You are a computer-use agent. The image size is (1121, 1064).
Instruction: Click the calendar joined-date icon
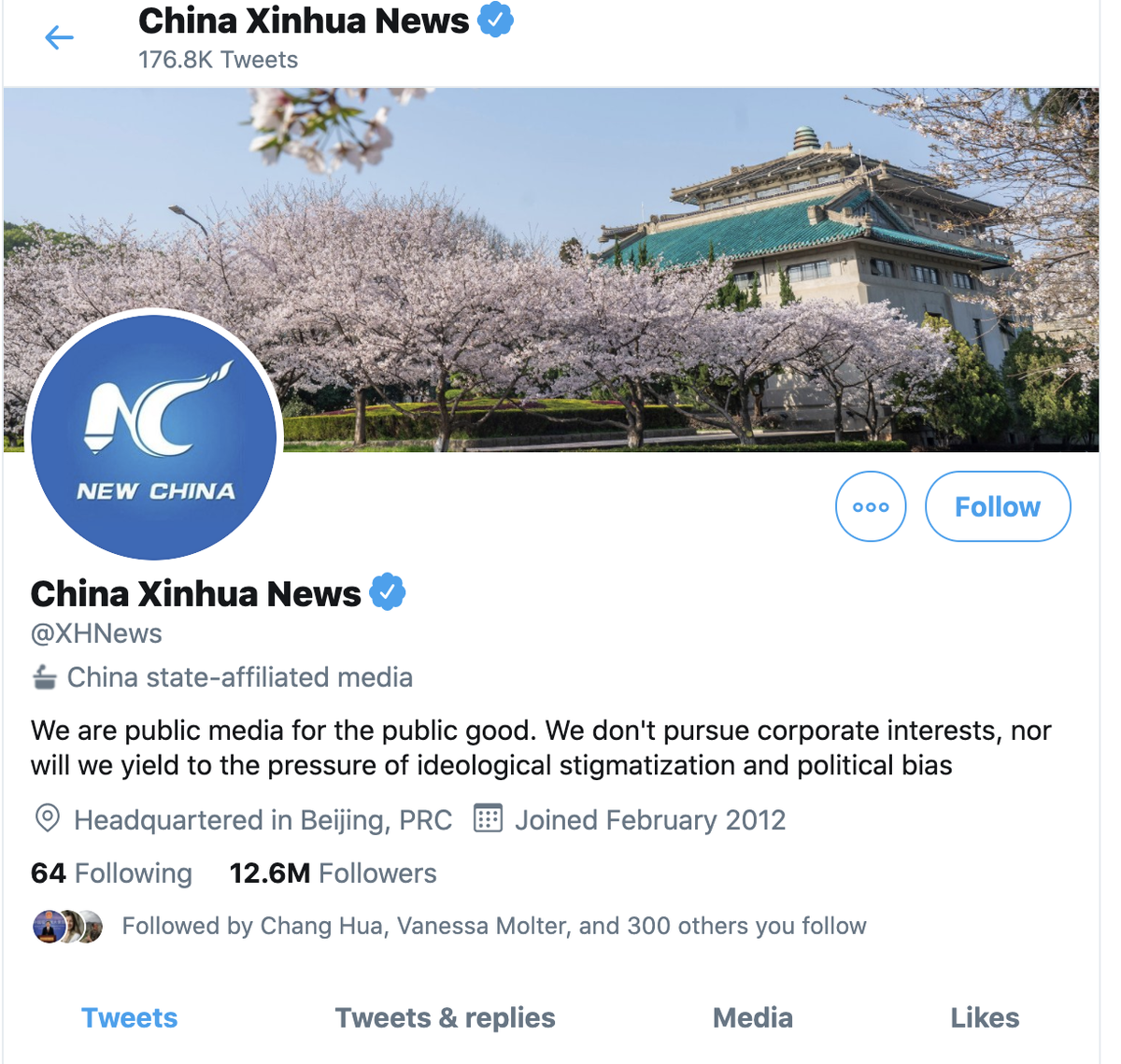(488, 818)
